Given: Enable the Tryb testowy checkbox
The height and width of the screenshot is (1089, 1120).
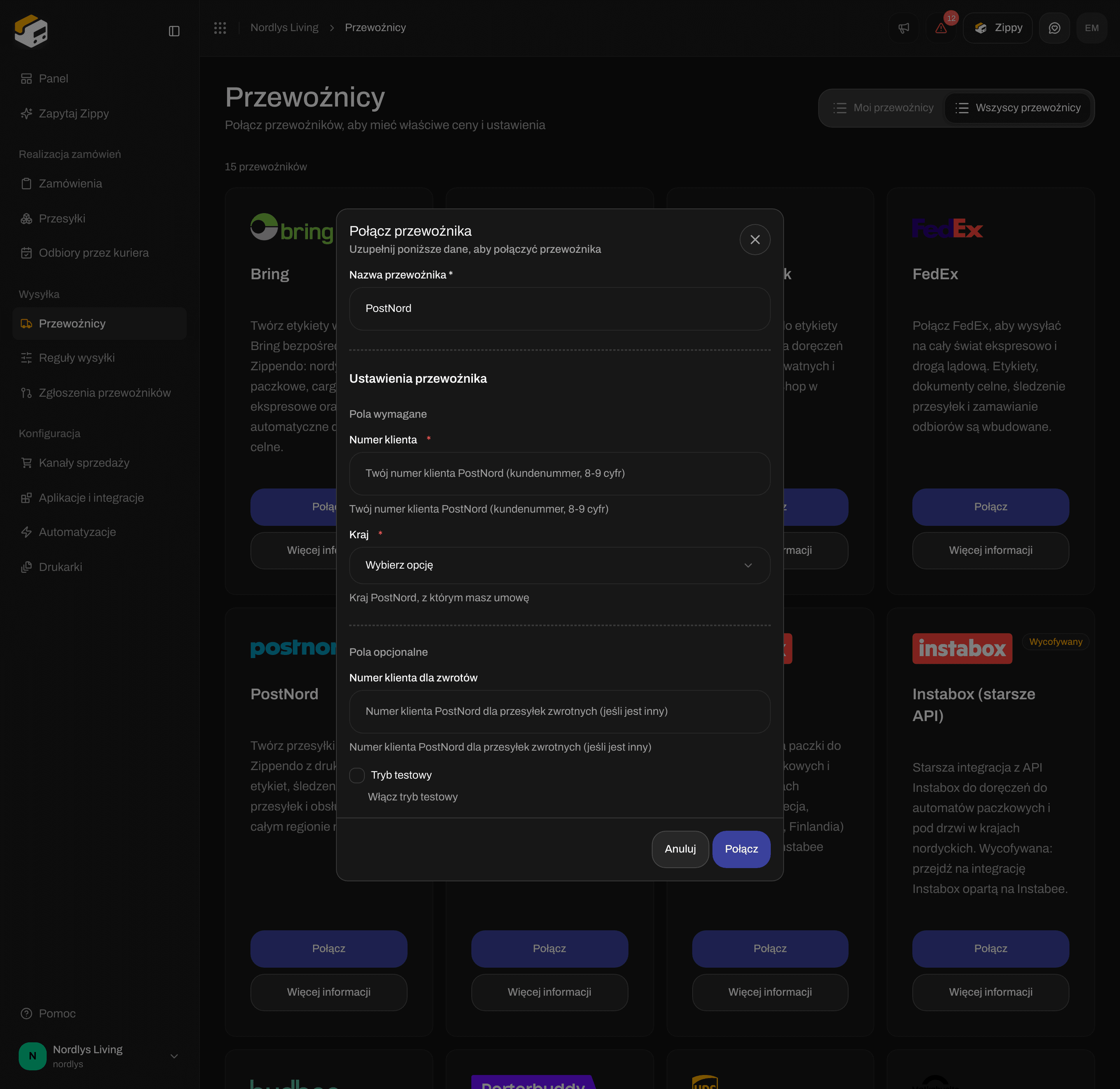Looking at the screenshot, I should tap(357, 776).
